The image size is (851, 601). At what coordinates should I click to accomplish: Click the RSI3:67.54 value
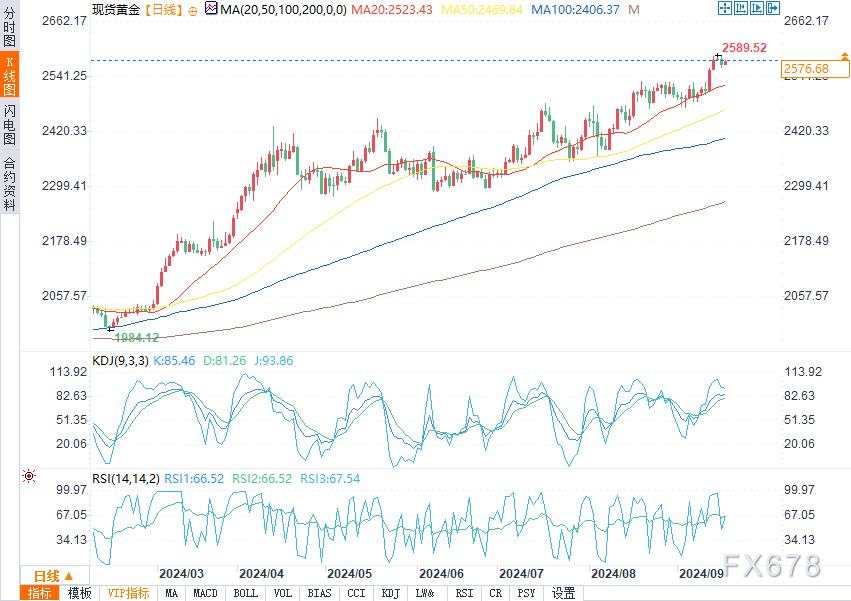click(330, 478)
